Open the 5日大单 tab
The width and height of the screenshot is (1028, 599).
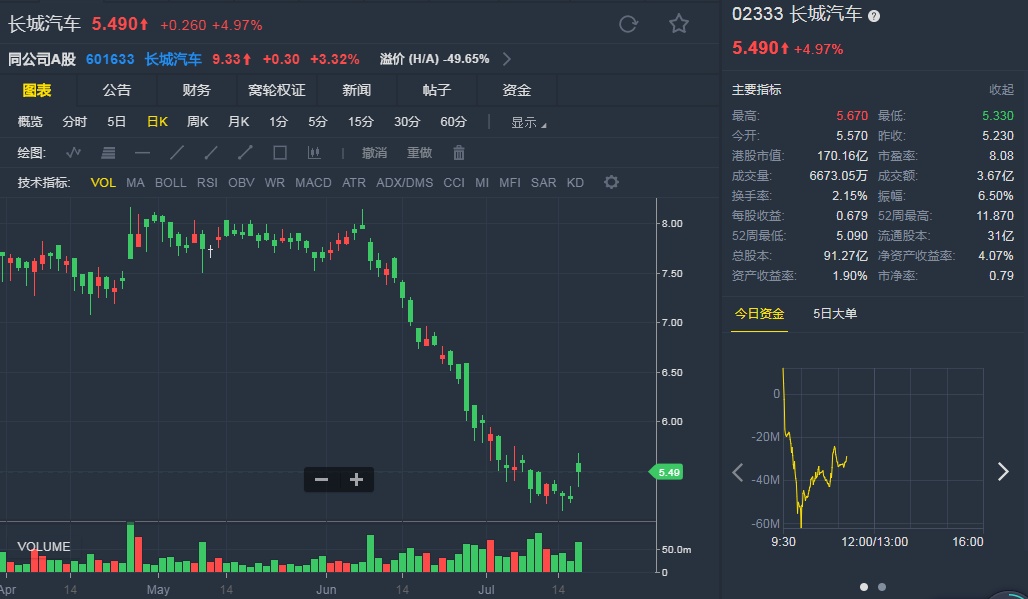tap(835, 314)
